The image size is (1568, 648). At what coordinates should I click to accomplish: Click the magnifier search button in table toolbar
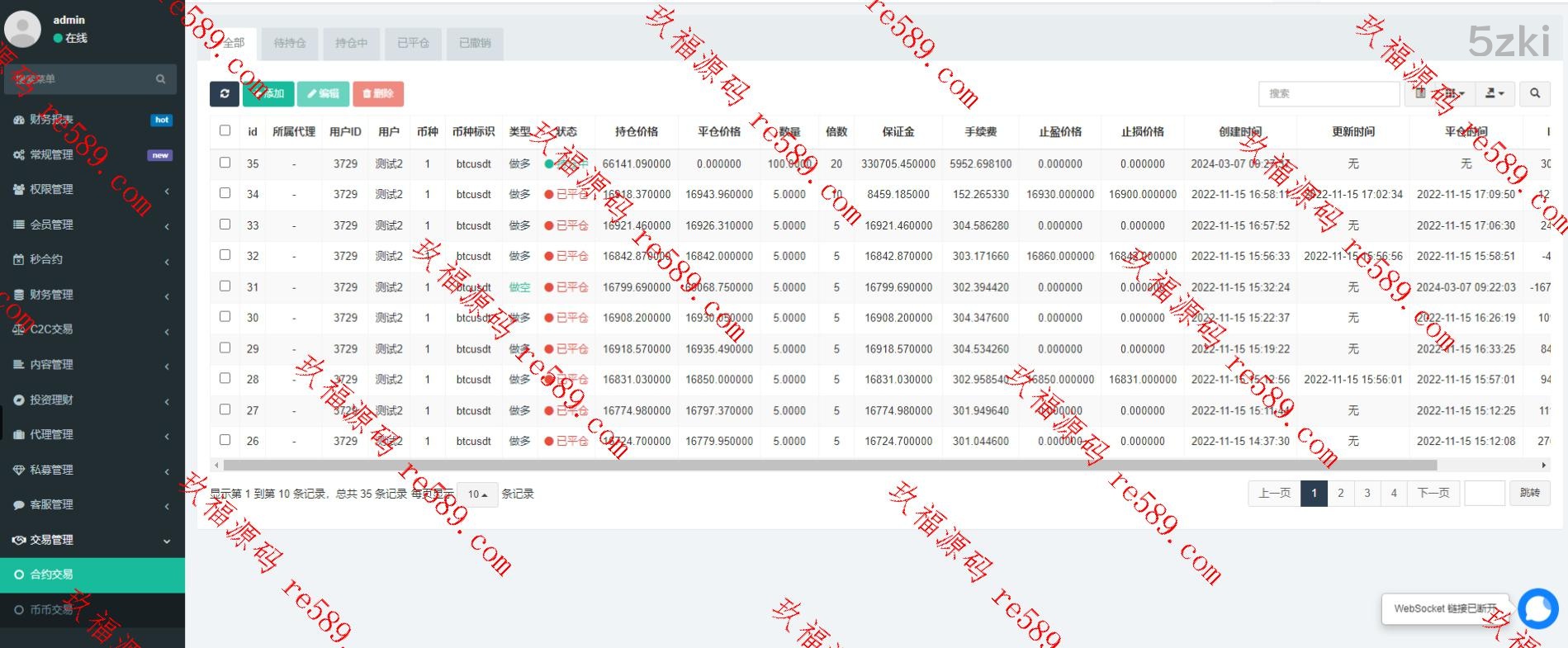click(1534, 93)
